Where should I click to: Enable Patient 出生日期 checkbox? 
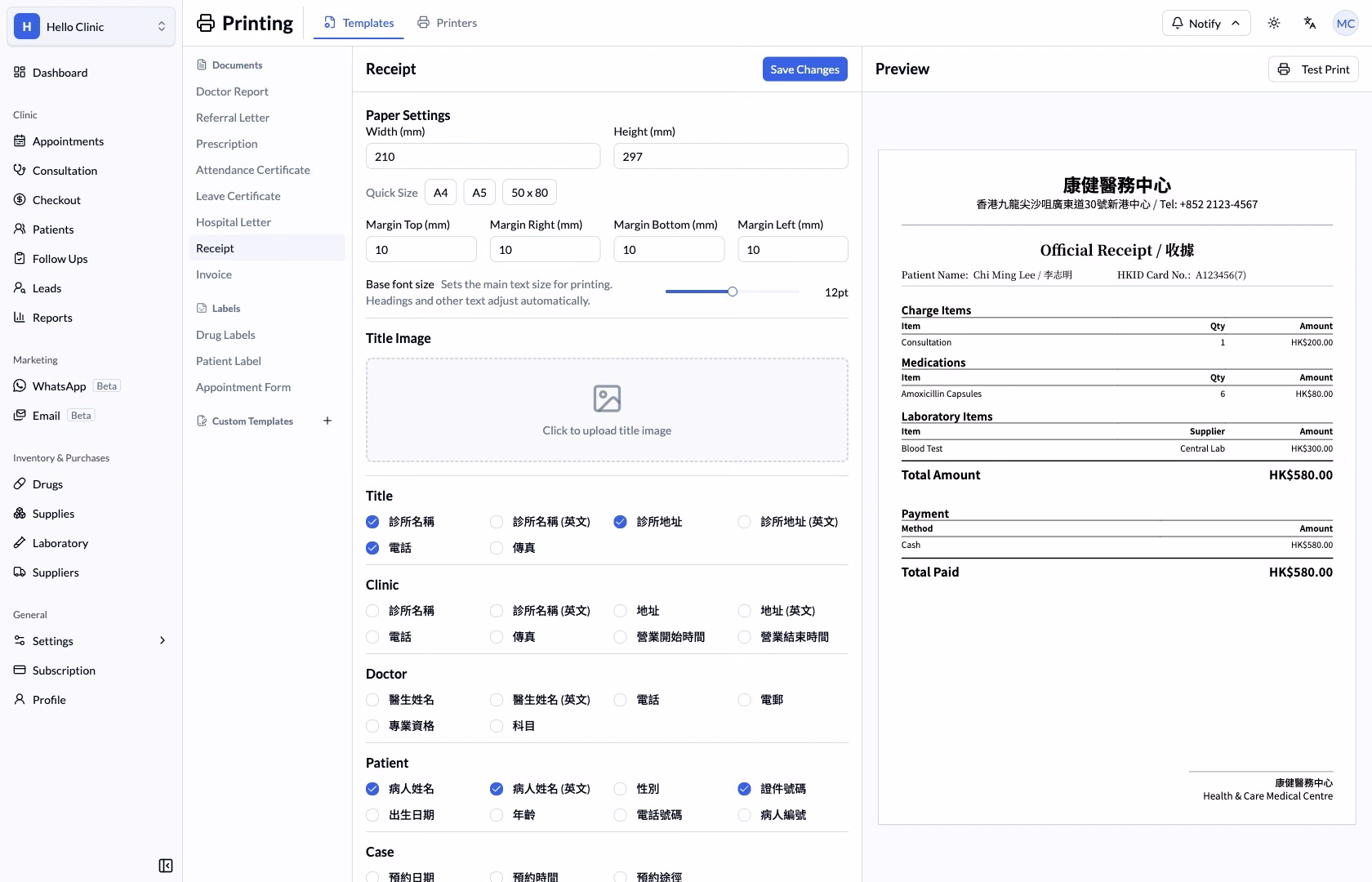(x=372, y=815)
